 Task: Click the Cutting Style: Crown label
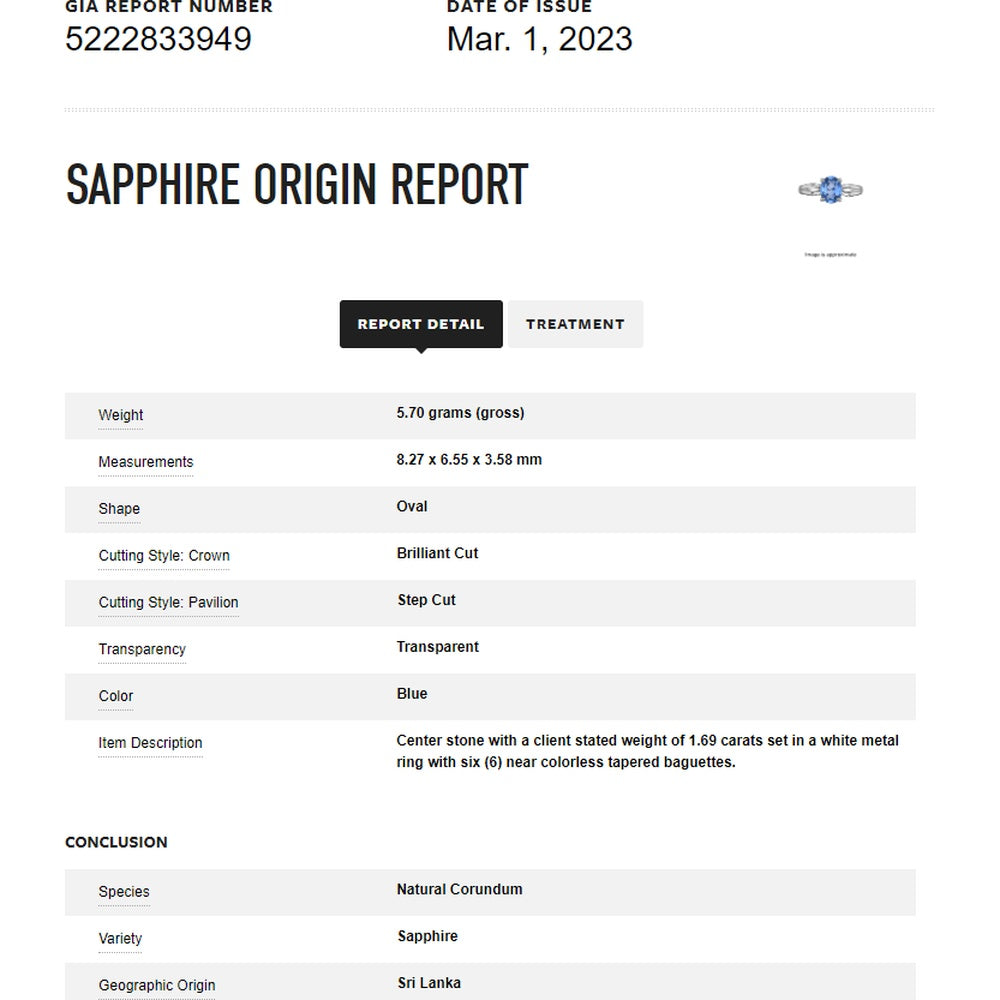[164, 555]
